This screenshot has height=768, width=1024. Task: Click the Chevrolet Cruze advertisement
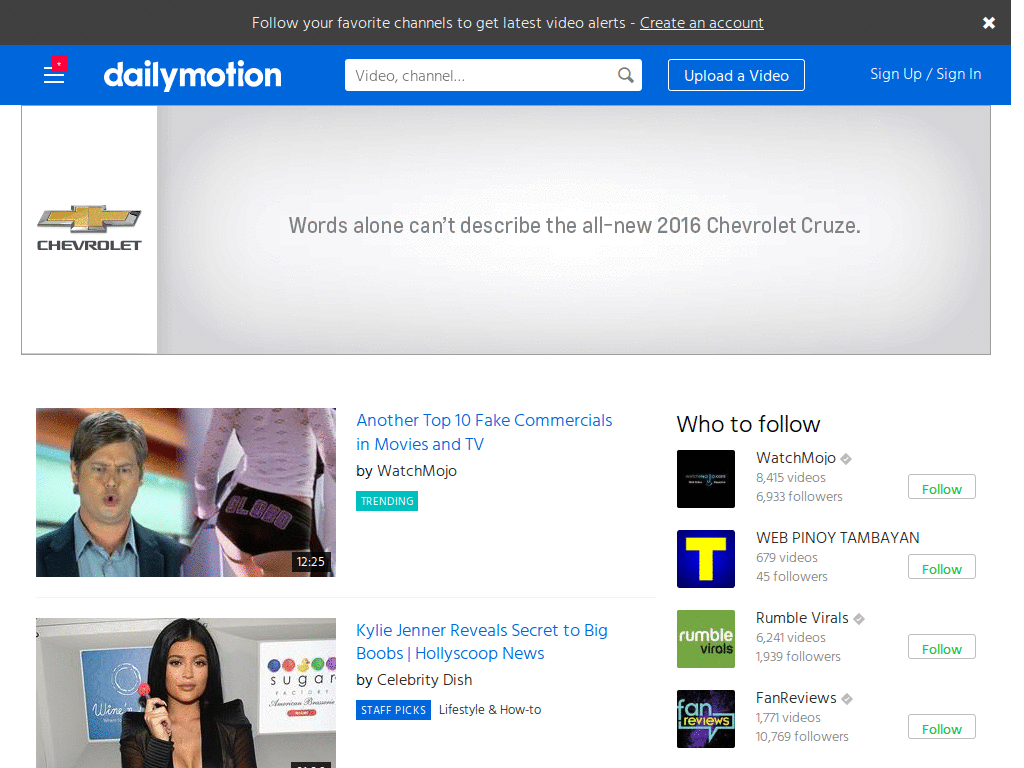pos(575,226)
